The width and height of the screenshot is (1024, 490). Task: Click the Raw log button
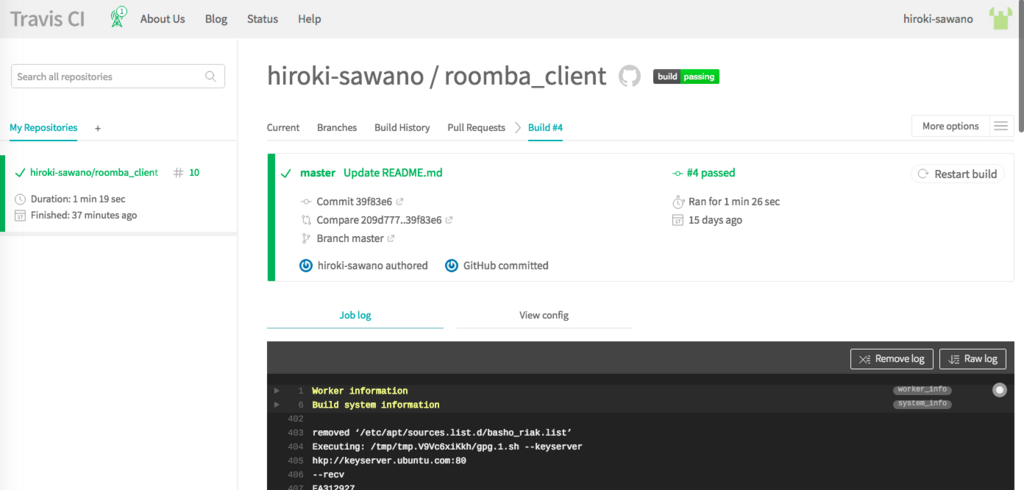click(x=973, y=359)
